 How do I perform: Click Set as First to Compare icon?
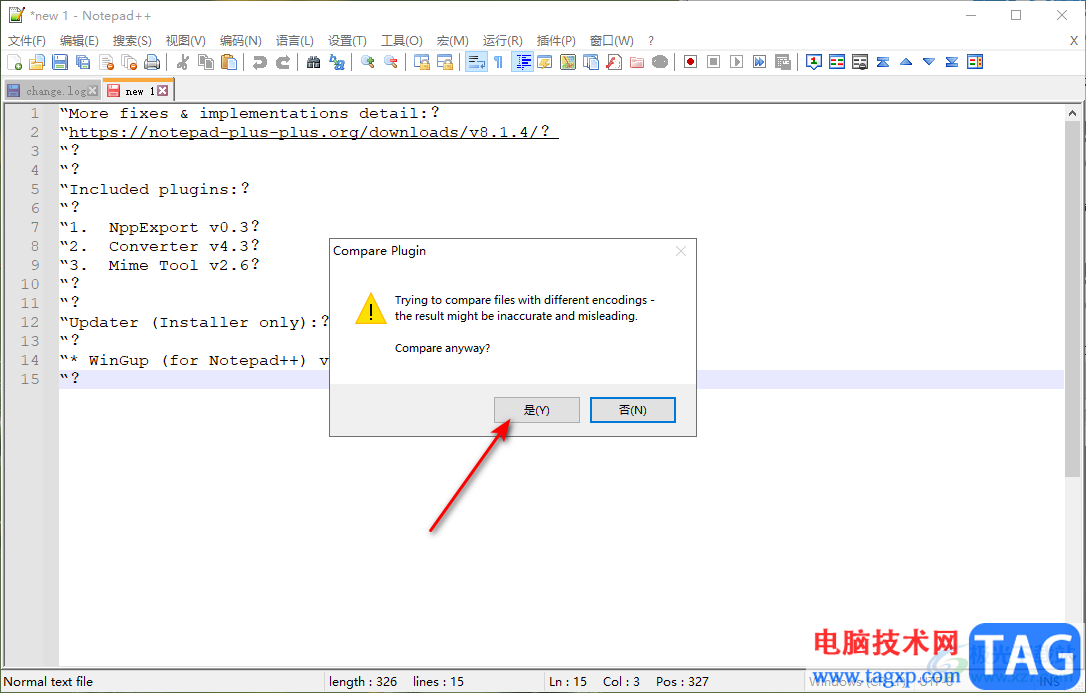click(x=814, y=62)
